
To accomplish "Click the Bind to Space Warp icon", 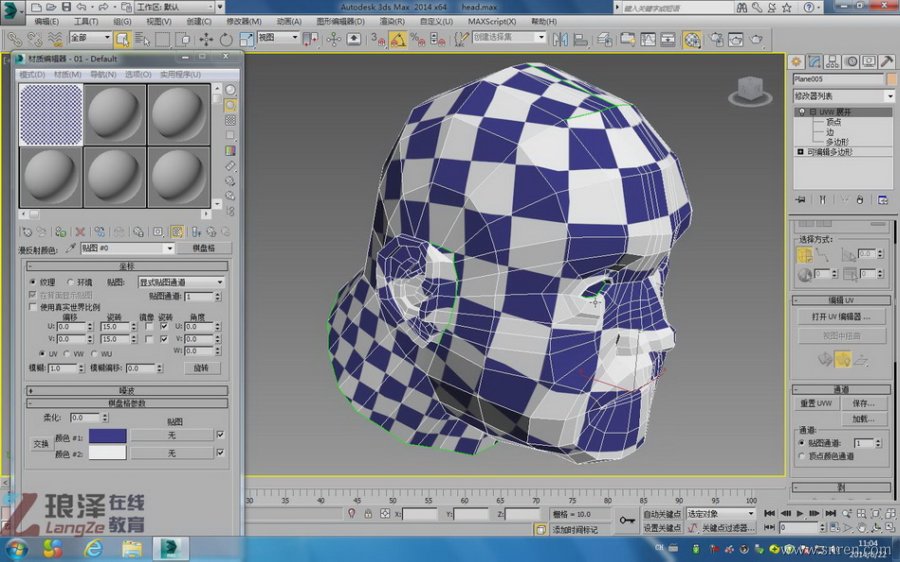I will click(55, 39).
